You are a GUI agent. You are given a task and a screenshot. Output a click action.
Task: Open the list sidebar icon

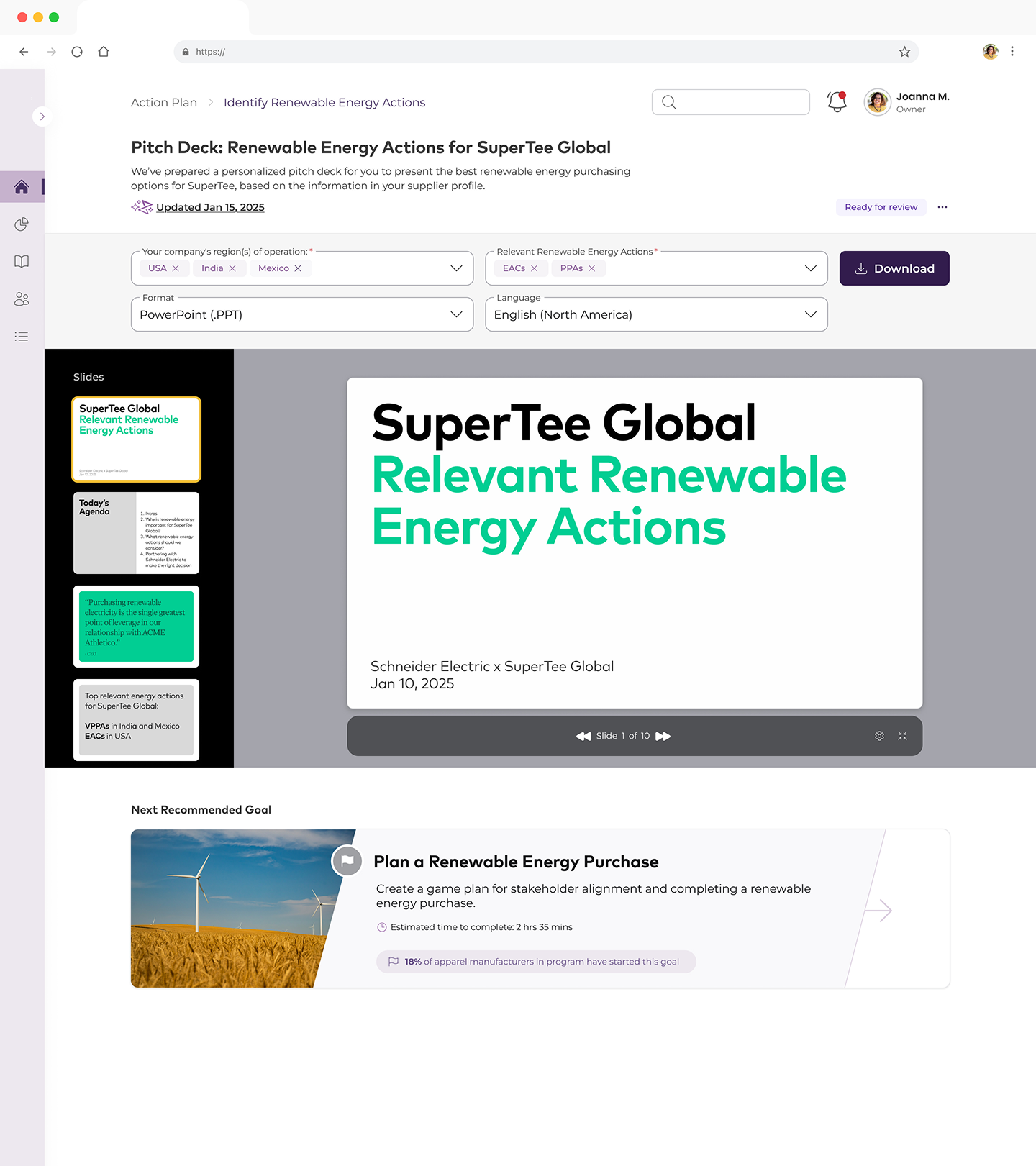point(22,336)
